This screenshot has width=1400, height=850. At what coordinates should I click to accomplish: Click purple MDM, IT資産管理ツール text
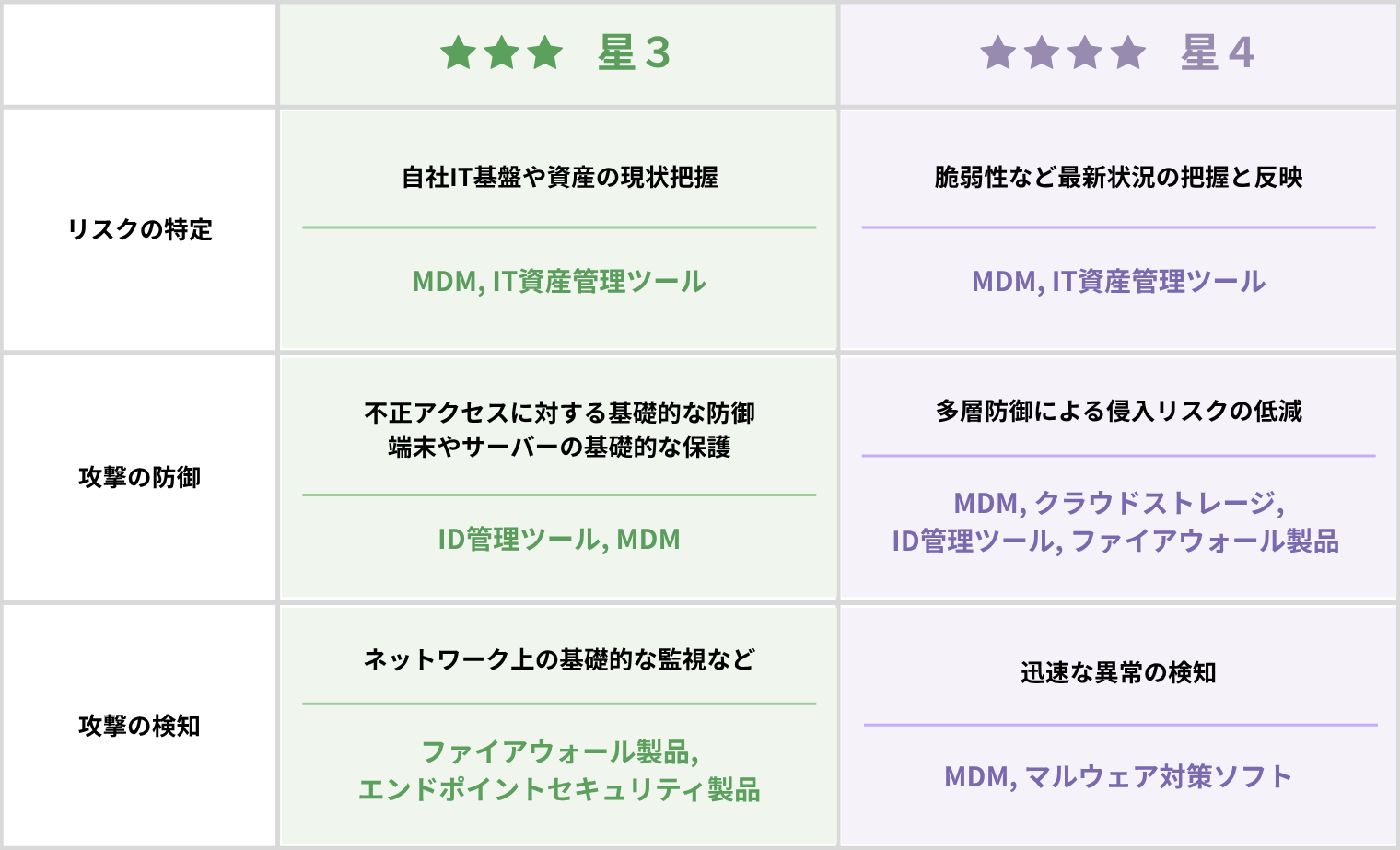point(1119,281)
